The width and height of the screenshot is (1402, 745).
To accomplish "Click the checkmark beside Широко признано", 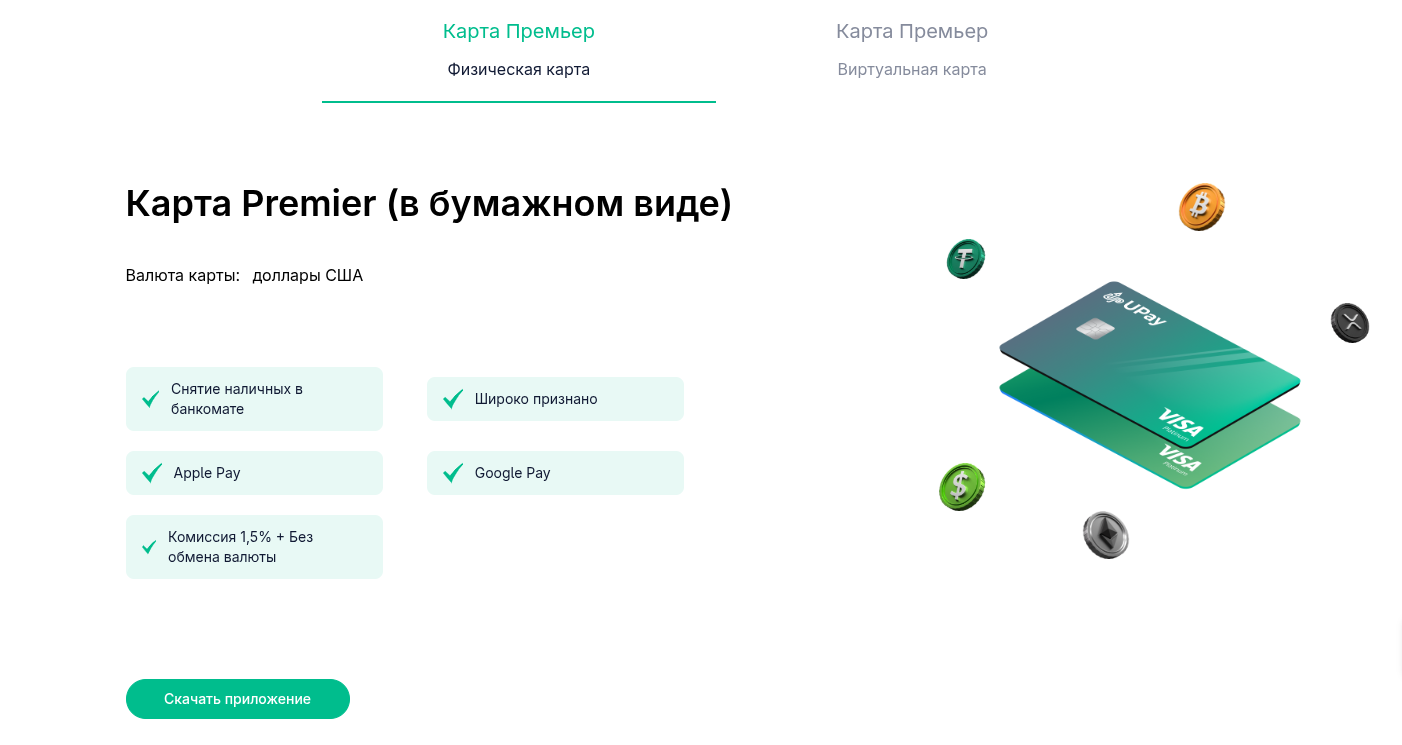I will pyautogui.click(x=453, y=399).
